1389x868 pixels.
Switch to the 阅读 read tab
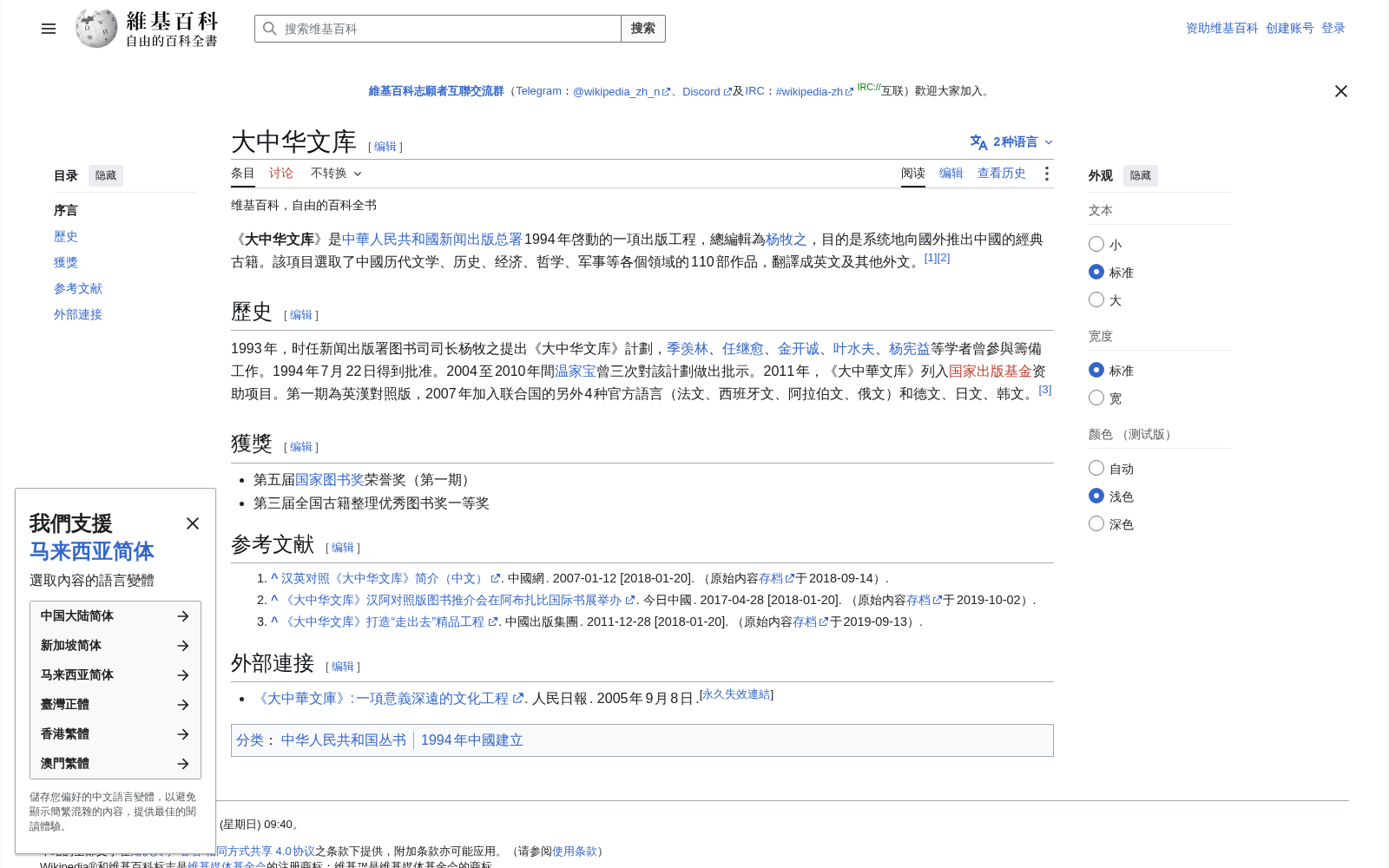(x=913, y=174)
